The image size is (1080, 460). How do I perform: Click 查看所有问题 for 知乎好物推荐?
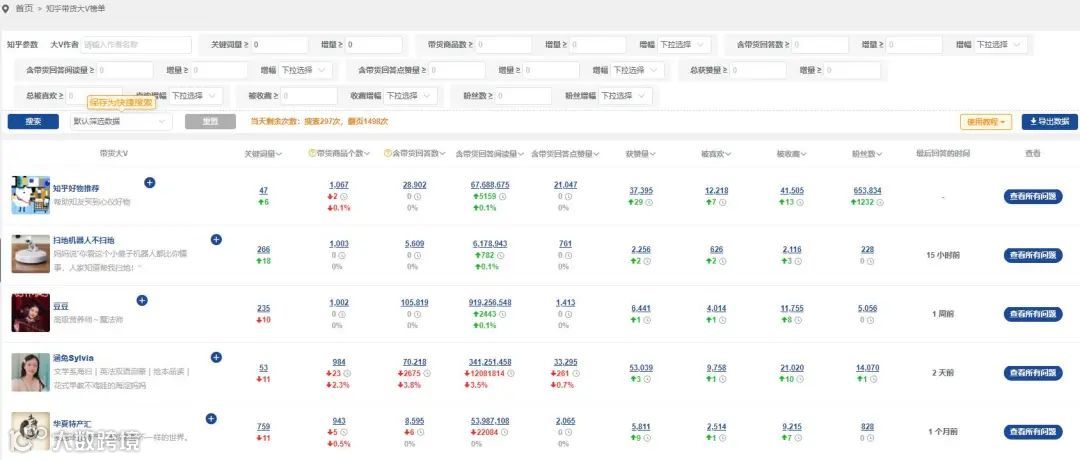1033,196
